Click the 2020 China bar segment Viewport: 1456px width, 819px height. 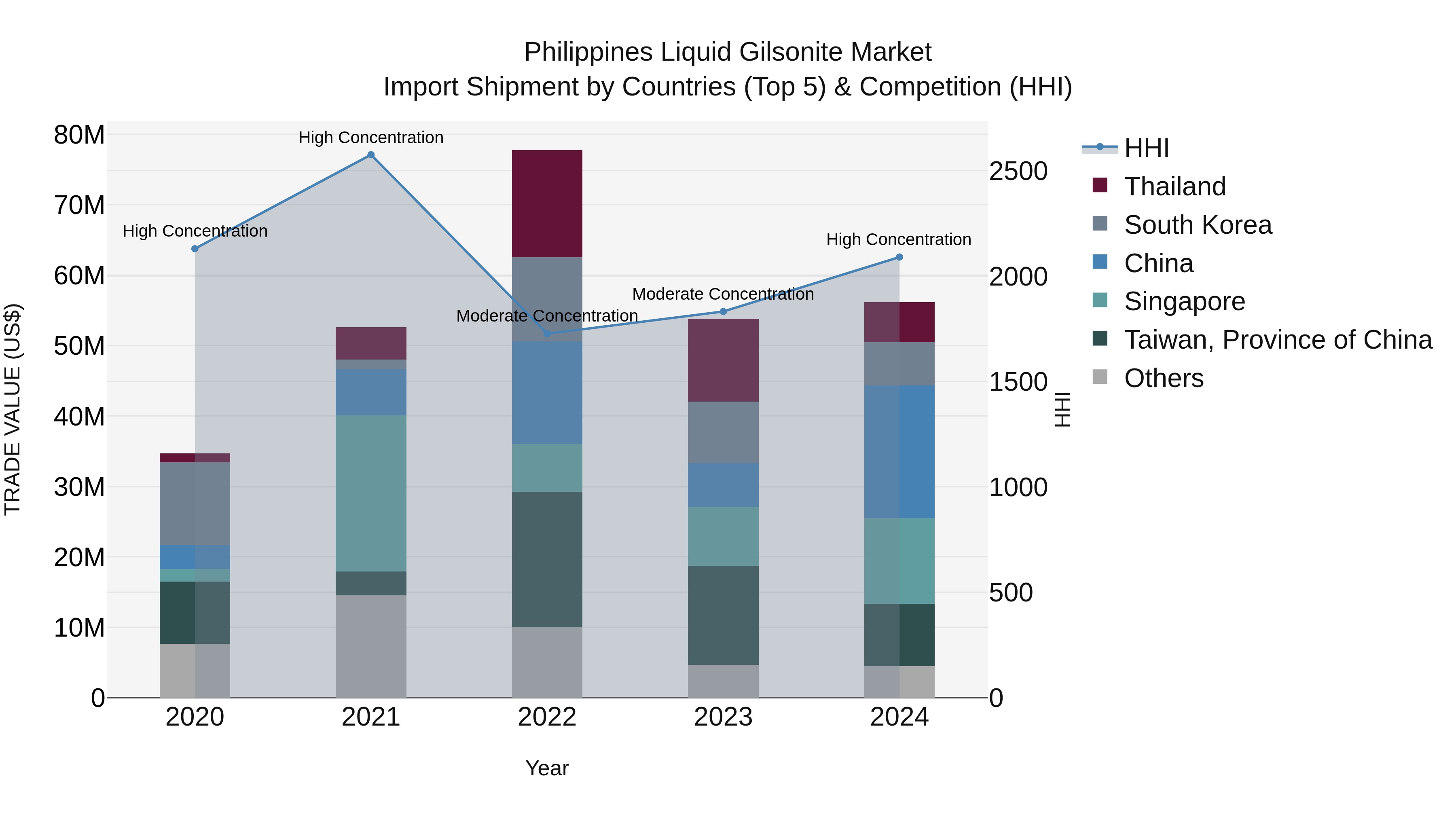click(195, 557)
